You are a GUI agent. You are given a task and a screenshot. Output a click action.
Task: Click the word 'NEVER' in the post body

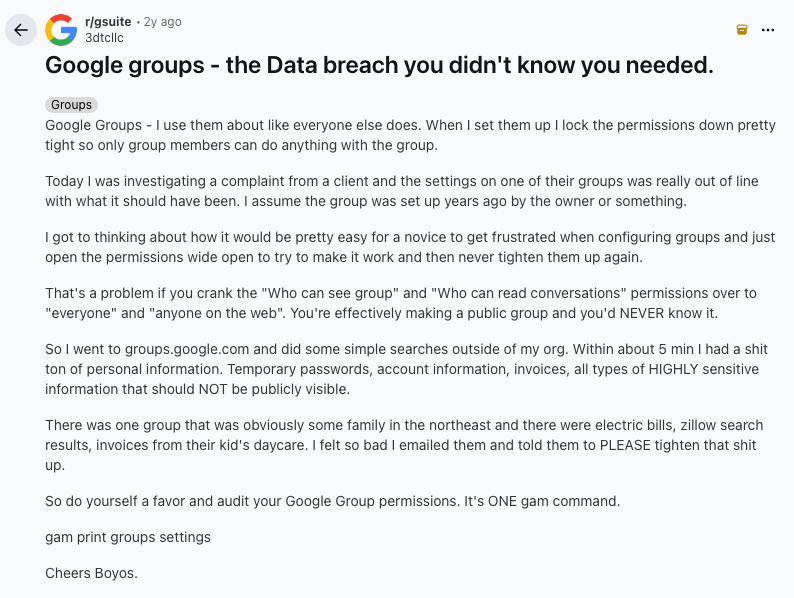tap(642, 313)
